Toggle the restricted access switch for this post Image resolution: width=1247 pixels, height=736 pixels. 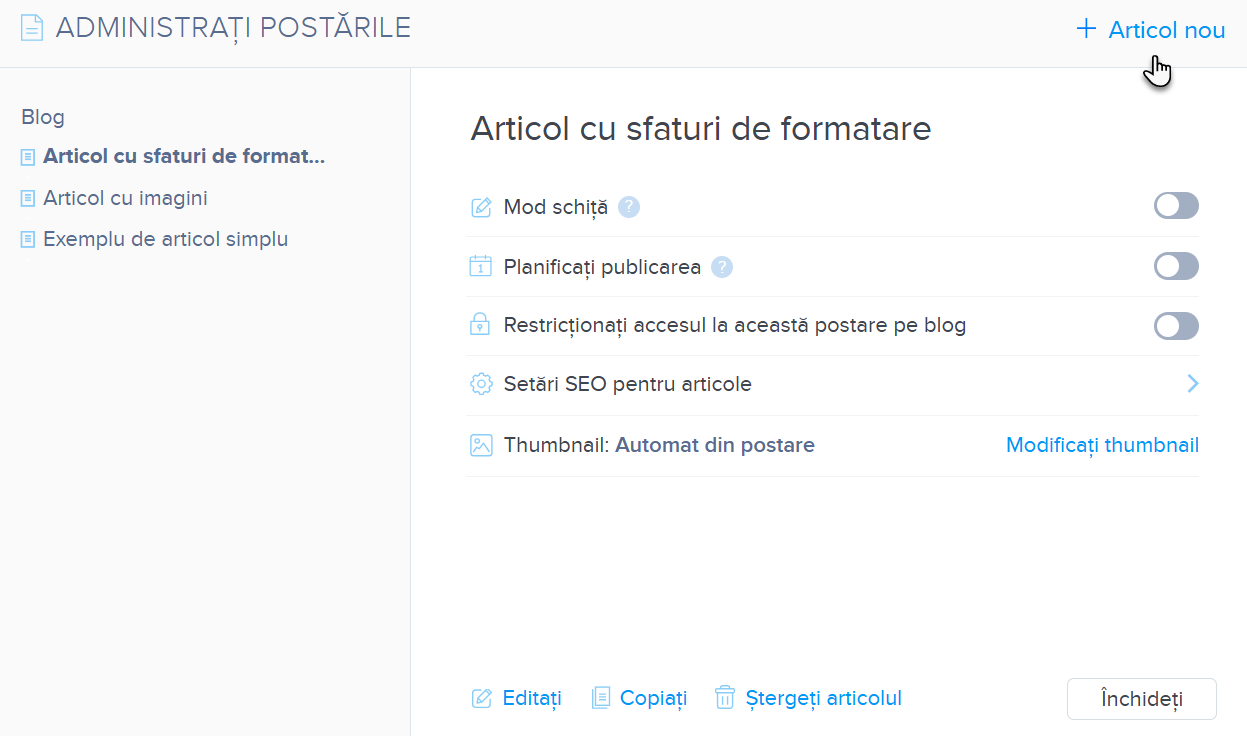(x=1176, y=326)
